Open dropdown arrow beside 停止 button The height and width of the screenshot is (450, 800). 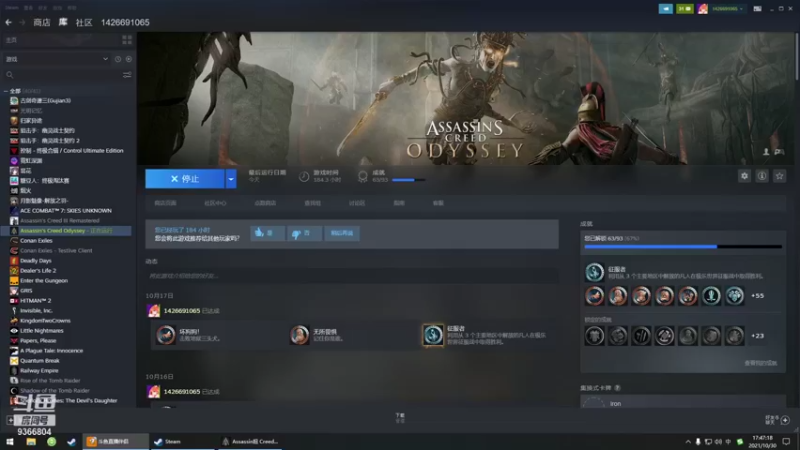coord(231,179)
